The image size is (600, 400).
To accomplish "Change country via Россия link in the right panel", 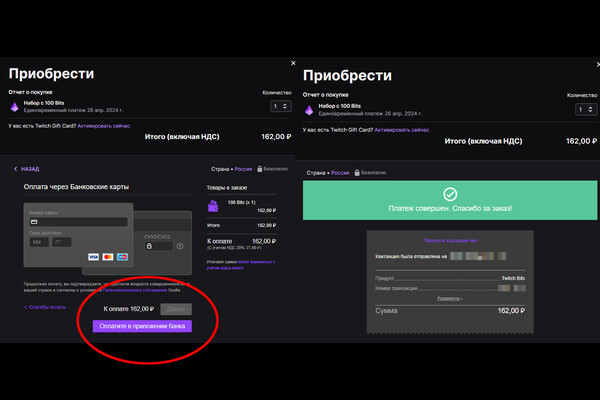I will pos(340,172).
